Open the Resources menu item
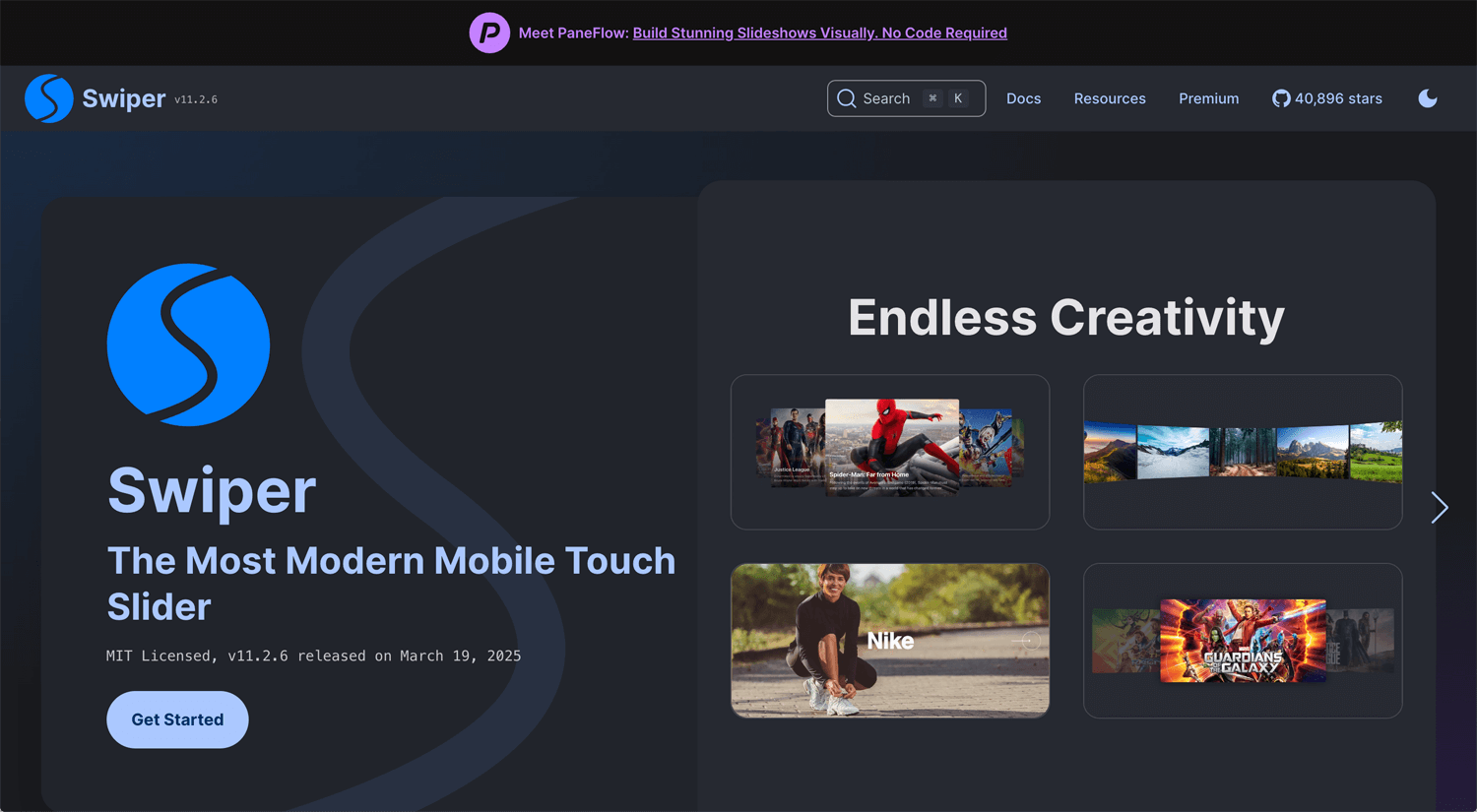 pos(1110,98)
